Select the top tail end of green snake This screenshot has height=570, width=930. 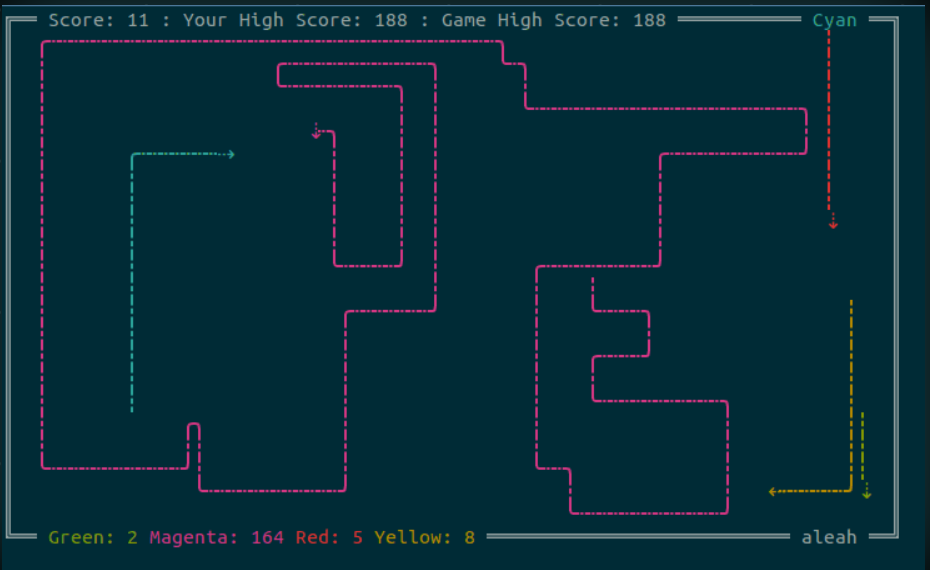click(x=862, y=414)
